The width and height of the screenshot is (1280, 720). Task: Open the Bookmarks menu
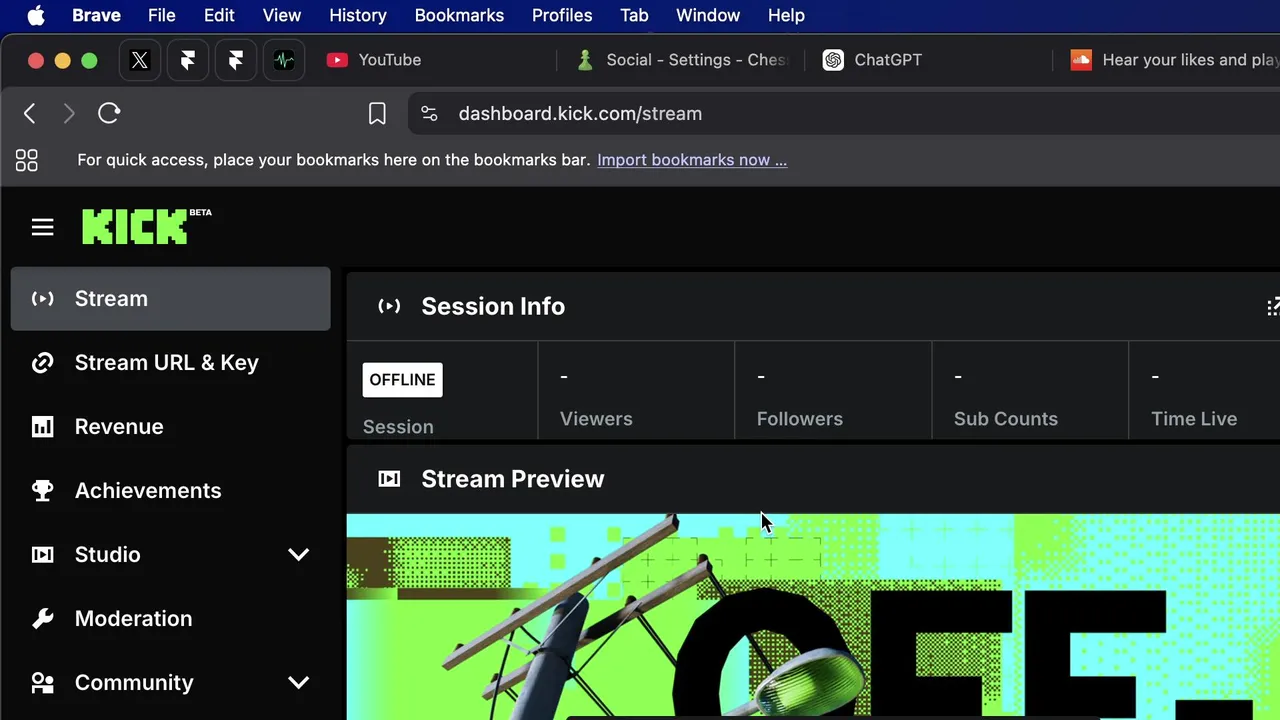pyautogui.click(x=459, y=15)
